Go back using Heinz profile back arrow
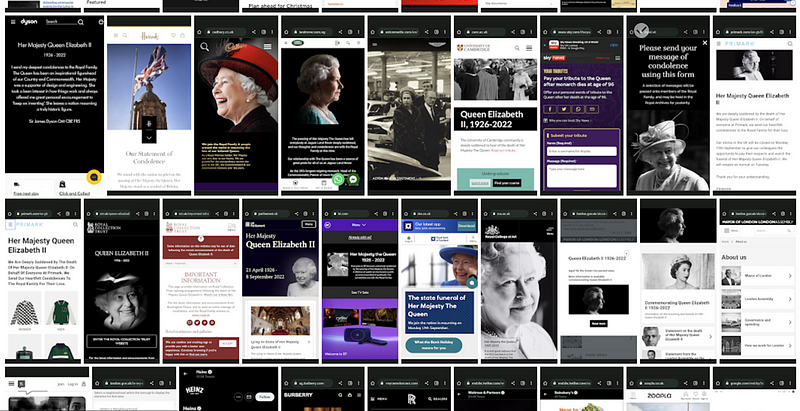Image resolution: width=800 pixels, height=411 pixels. [186, 374]
